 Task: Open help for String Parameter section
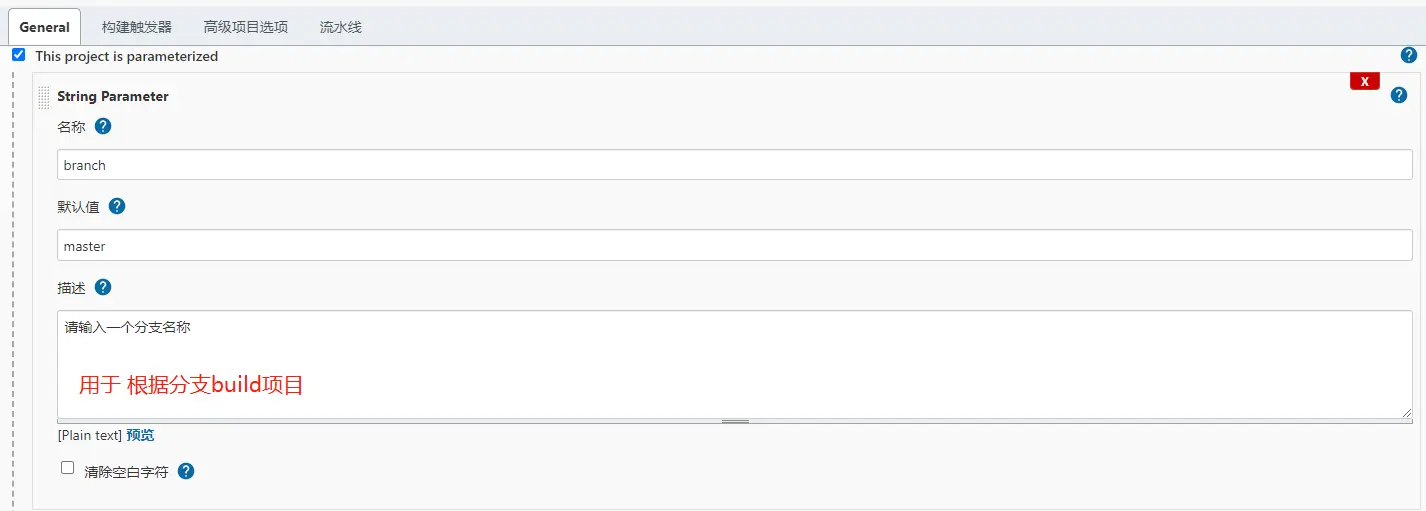[x=1399, y=95]
